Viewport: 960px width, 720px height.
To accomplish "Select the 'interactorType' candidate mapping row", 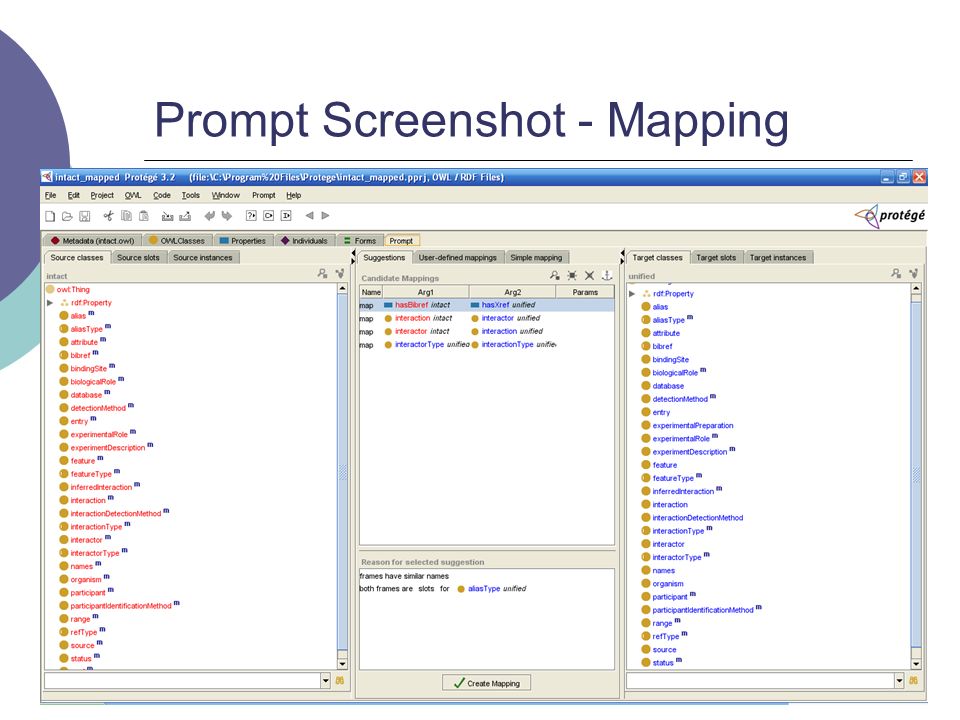I will [x=487, y=345].
